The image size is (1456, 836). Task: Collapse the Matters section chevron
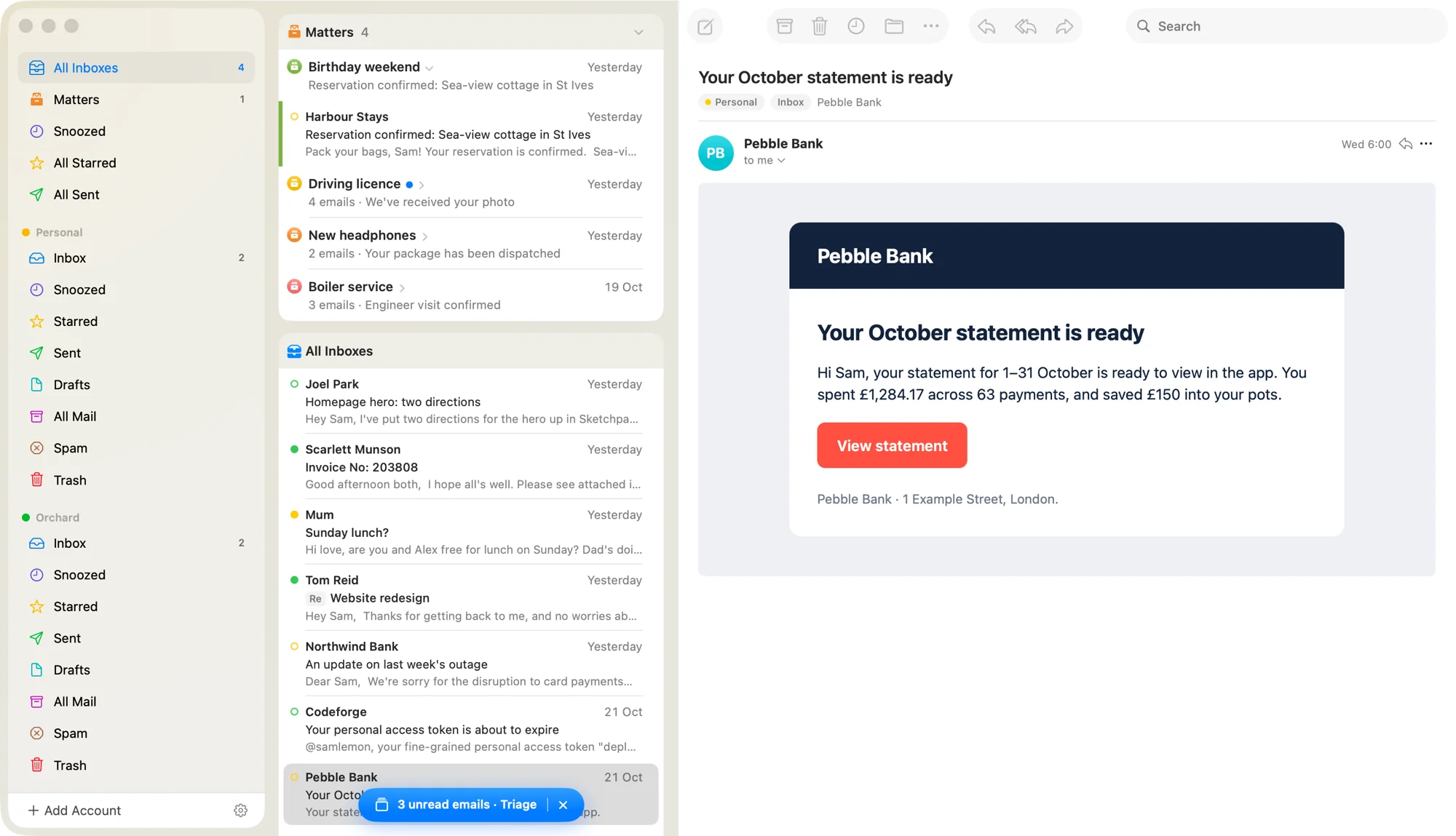coord(638,32)
